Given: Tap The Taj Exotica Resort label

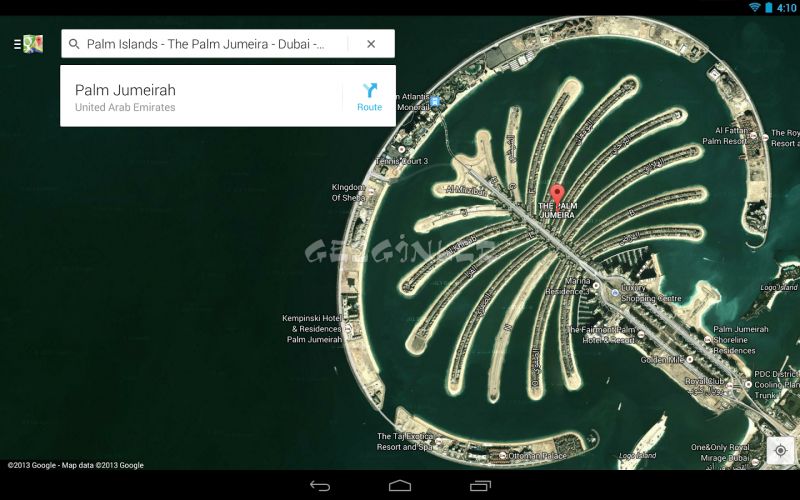Looking at the screenshot, I should pyautogui.click(x=405, y=441).
